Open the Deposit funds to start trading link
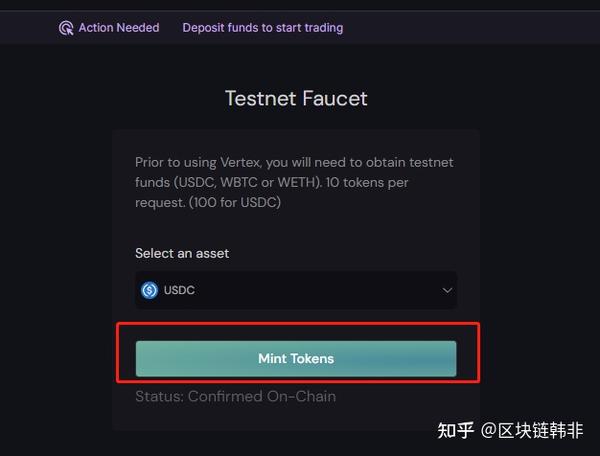This screenshot has height=456, width=600. click(x=262, y=28)
